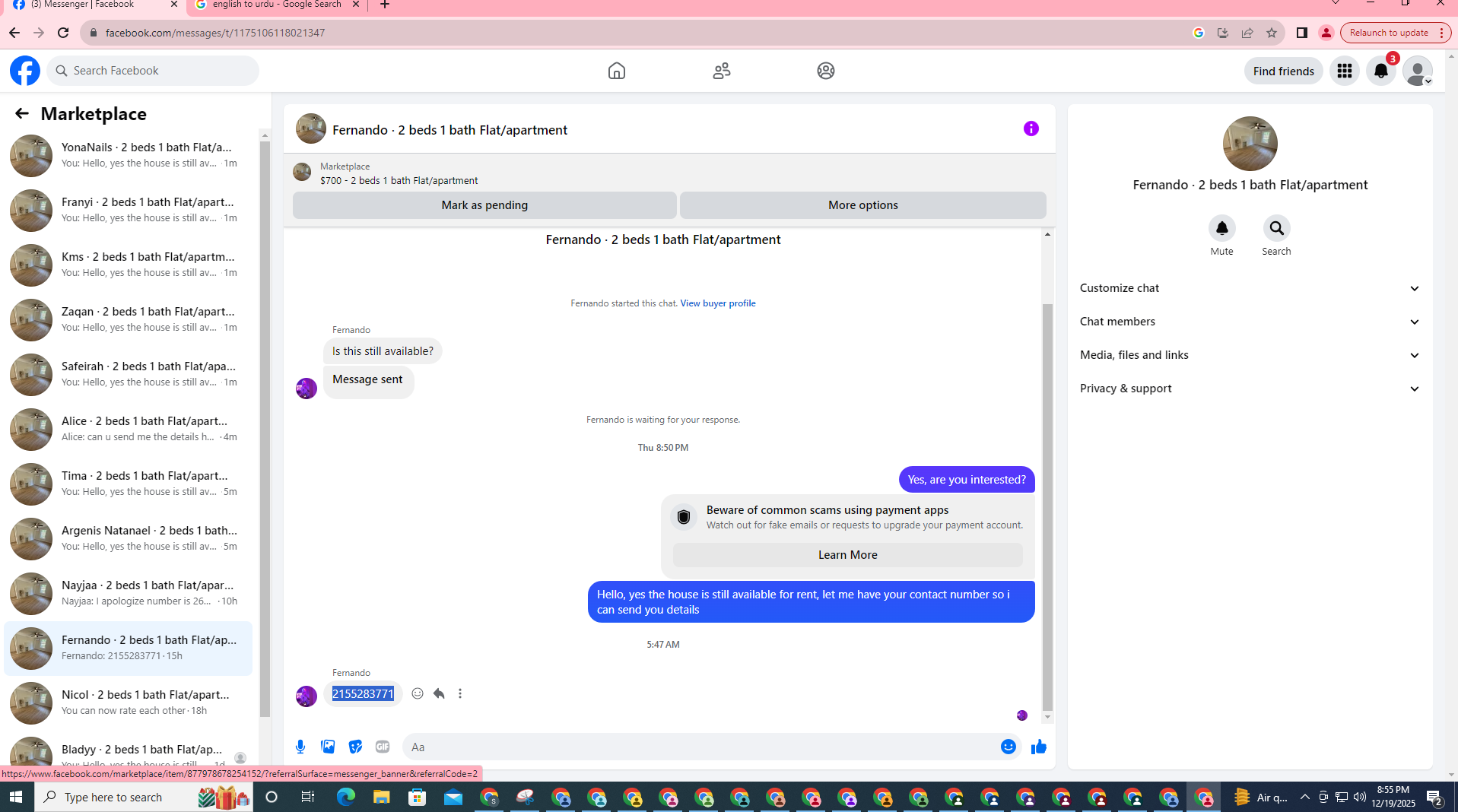Click the listing thumbnail in right panel
Screen dimensions: 1458x812
click(1250, 144)
